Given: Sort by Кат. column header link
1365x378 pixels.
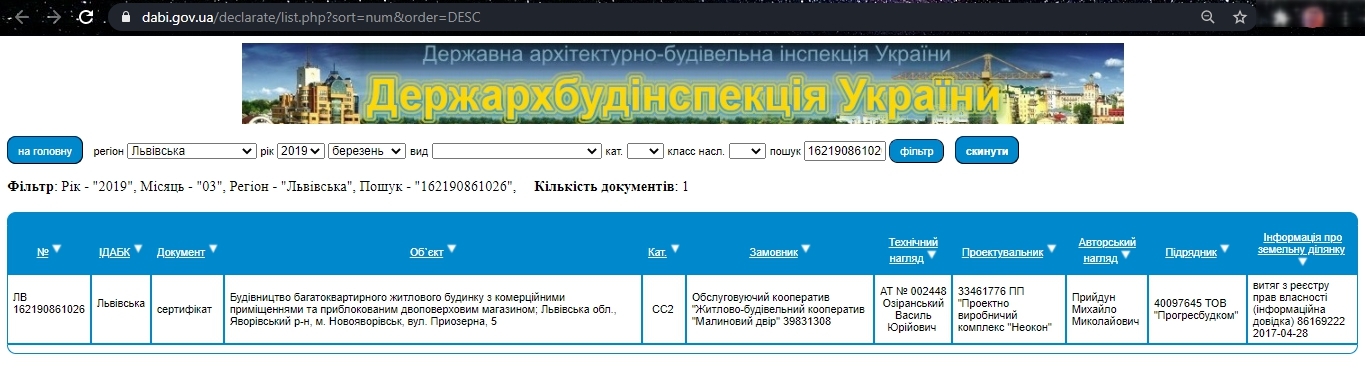Looking at the screenshot, I should [x=657, y=252].
